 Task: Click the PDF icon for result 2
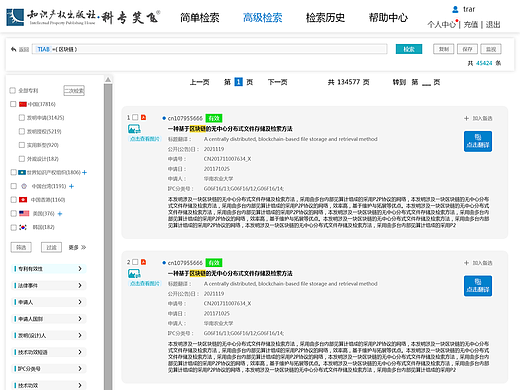point(143,262)
